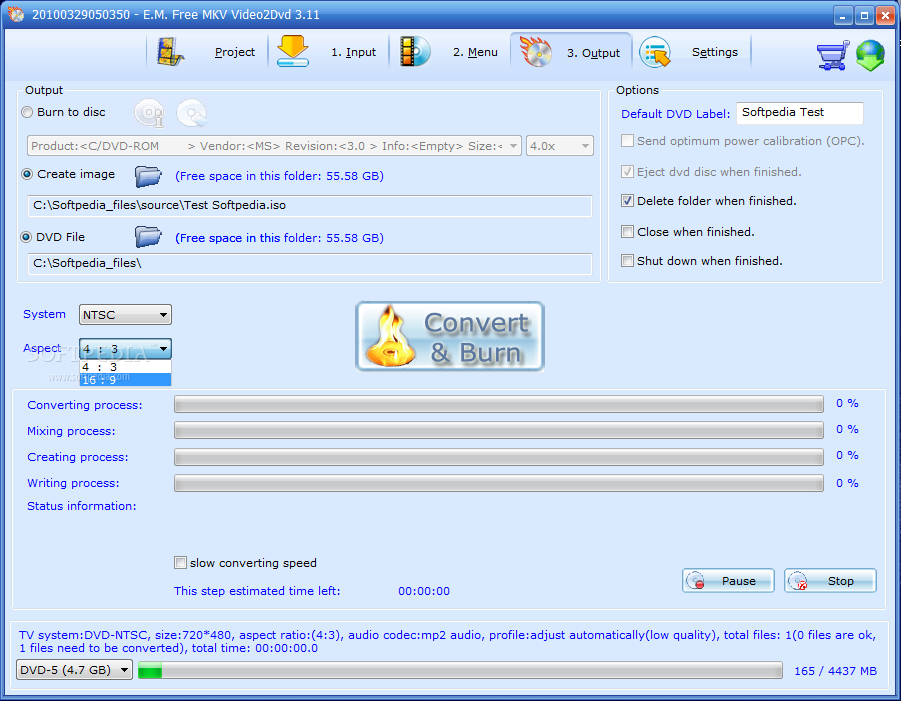Choose 16 : 9 aspect option
Viewport: 901px width, 701px height.
pyautogui.click(x=125, y=380)
